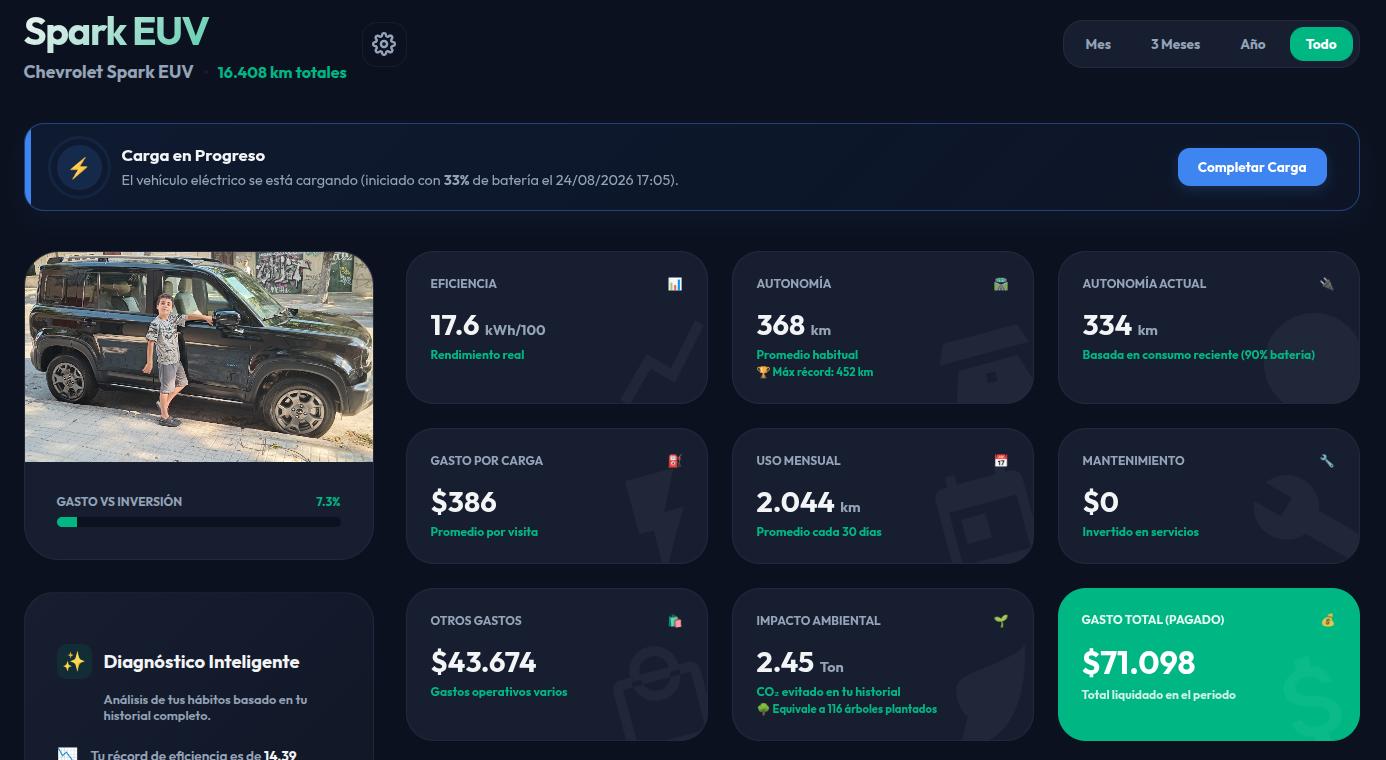Click the Máx récord: 452 km text
1386x760 pixels.
(x=822, y=372)
